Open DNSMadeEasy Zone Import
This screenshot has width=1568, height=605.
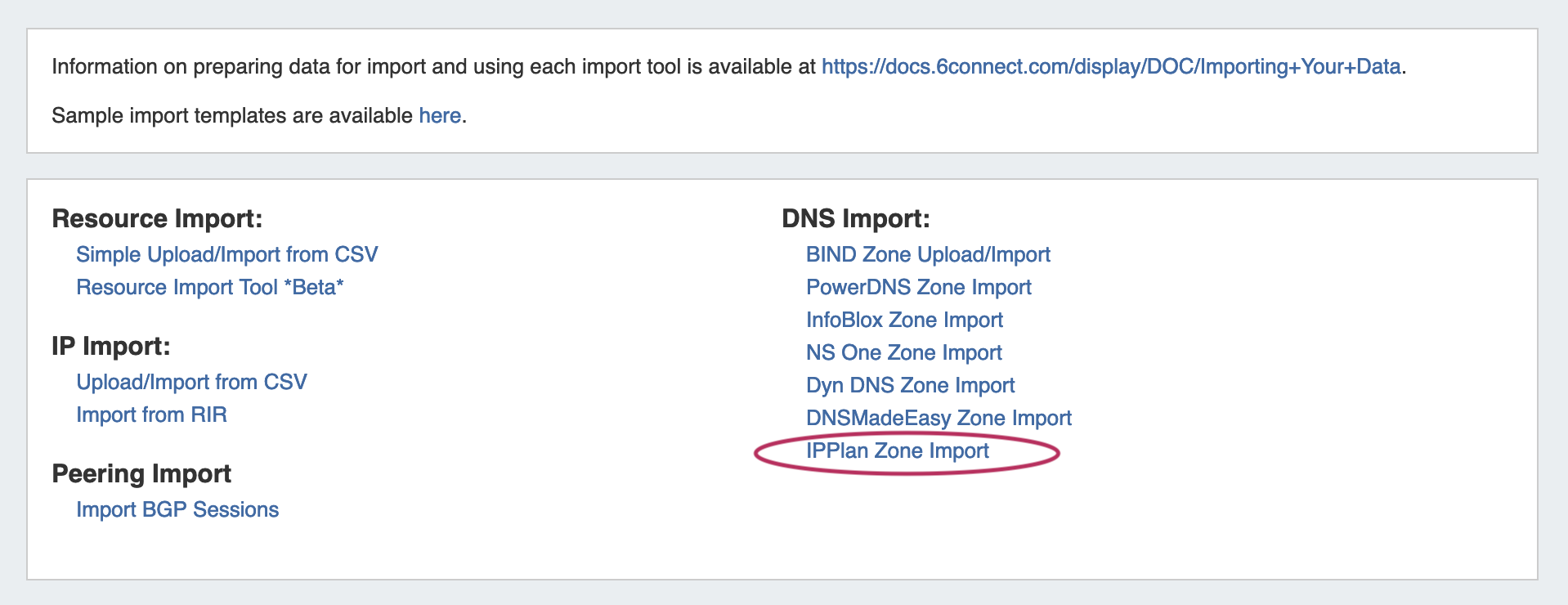939,419
